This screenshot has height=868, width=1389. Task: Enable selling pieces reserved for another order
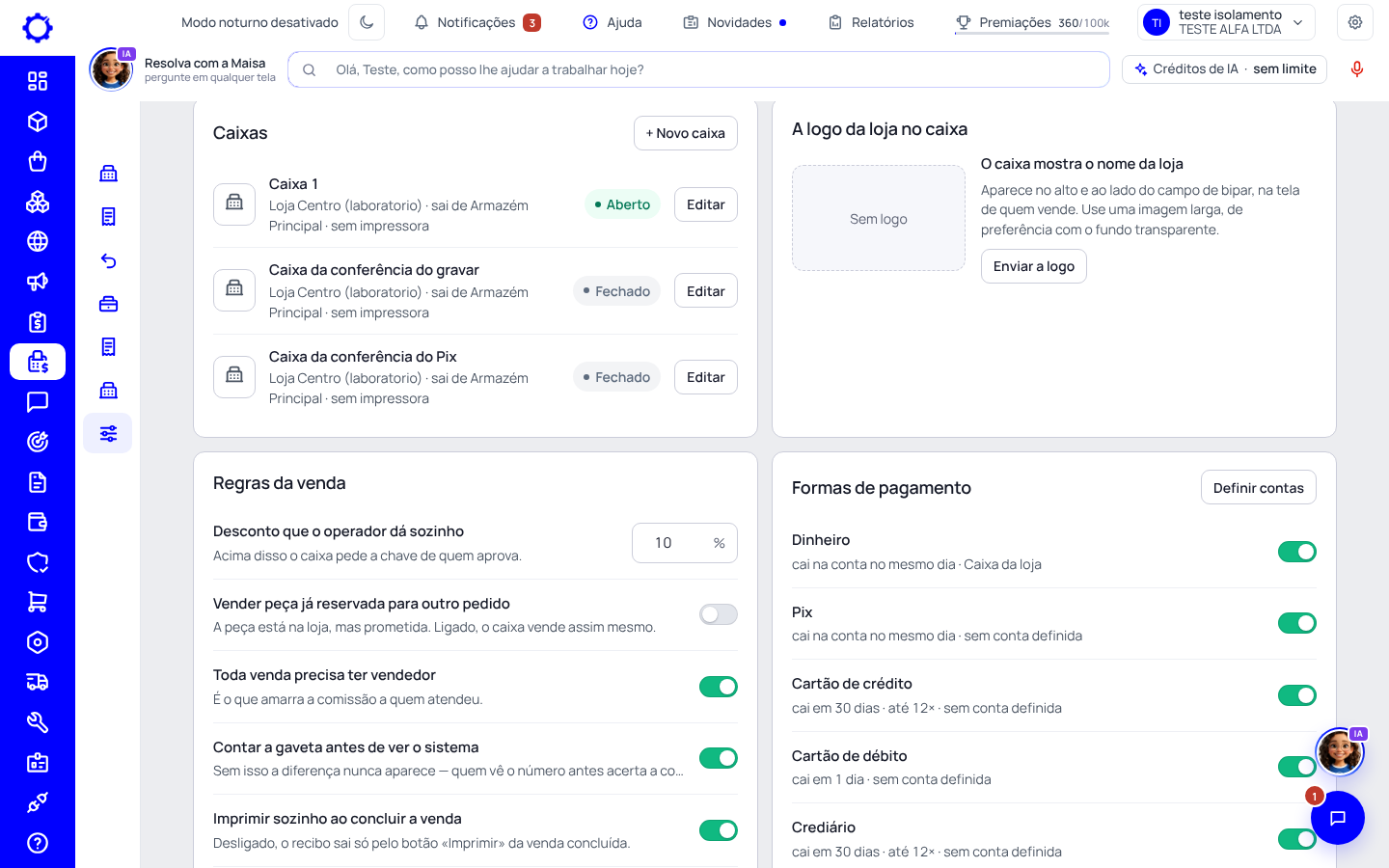tap(719, 614)
